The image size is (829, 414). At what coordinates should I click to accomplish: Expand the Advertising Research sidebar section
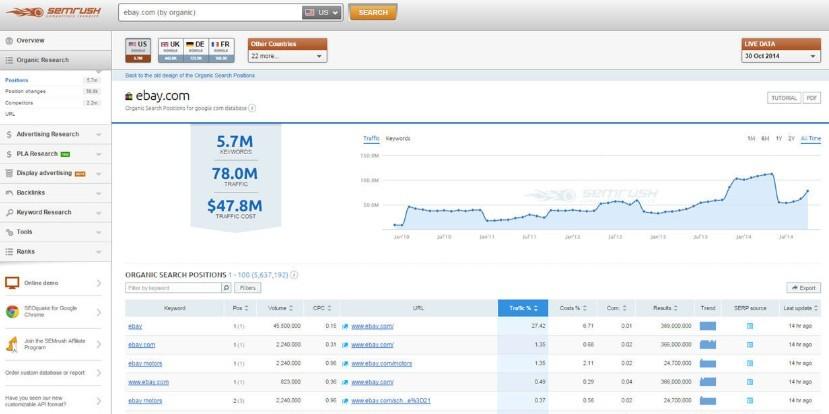point(55,134)
